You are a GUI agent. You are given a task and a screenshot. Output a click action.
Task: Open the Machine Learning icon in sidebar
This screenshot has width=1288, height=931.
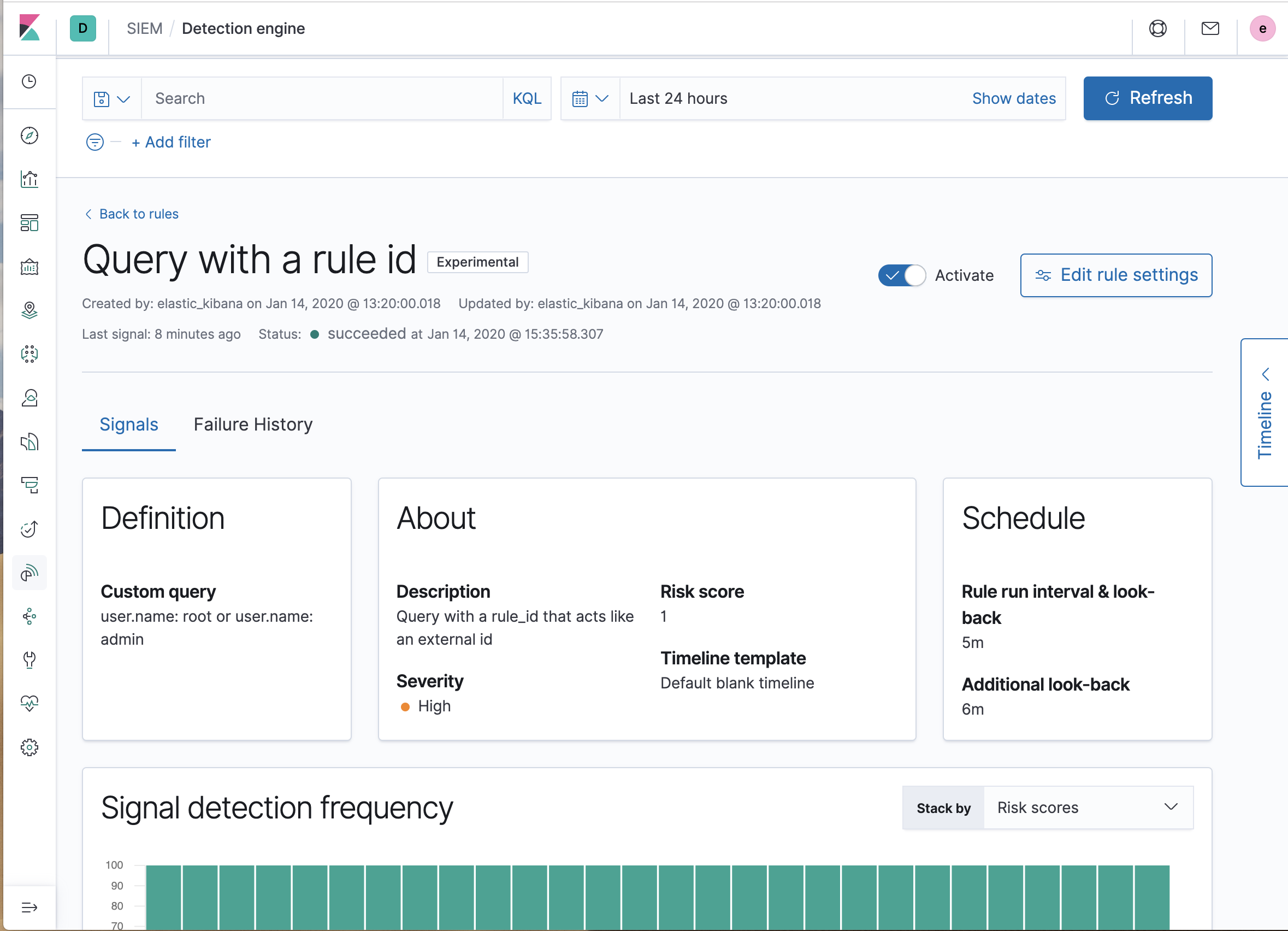[29, 354]
